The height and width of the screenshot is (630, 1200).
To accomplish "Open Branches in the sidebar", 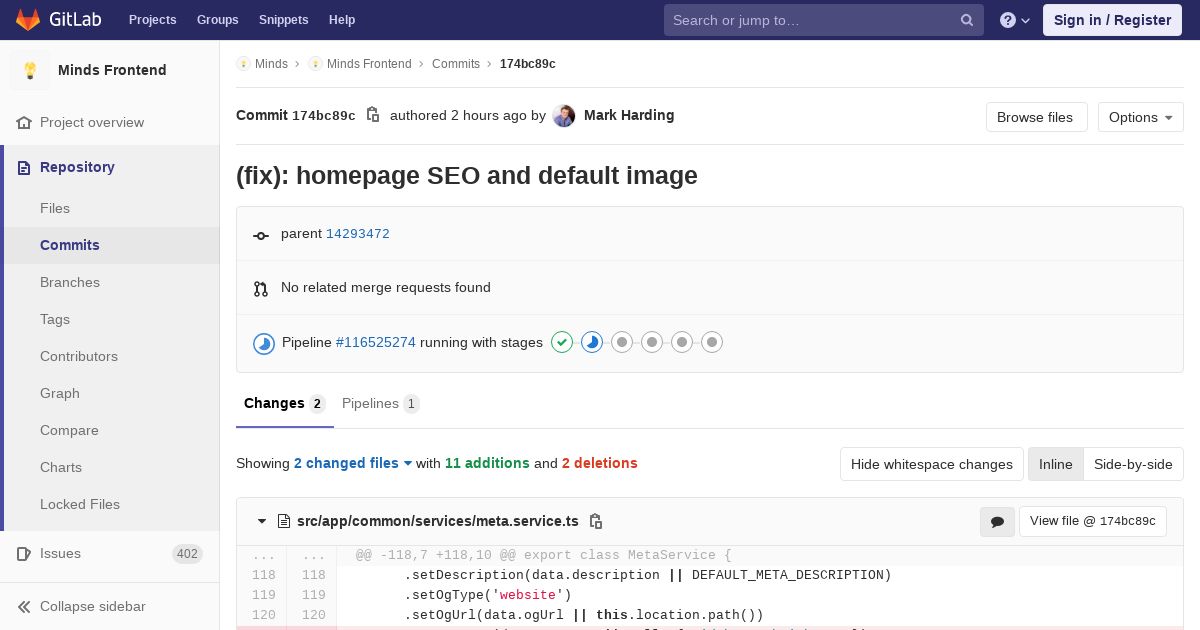I will (x=70, y=282).
